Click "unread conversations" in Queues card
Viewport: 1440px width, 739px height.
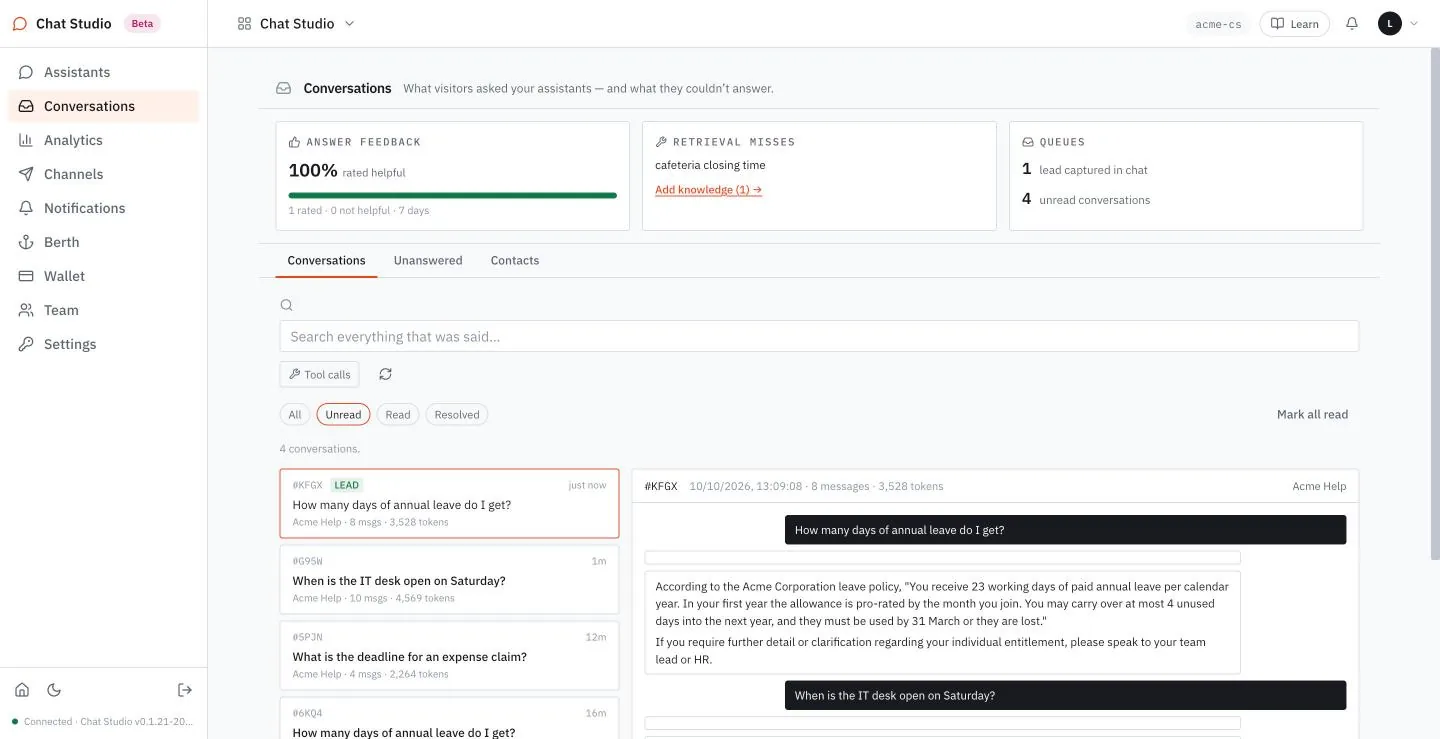coord(1094,200)
